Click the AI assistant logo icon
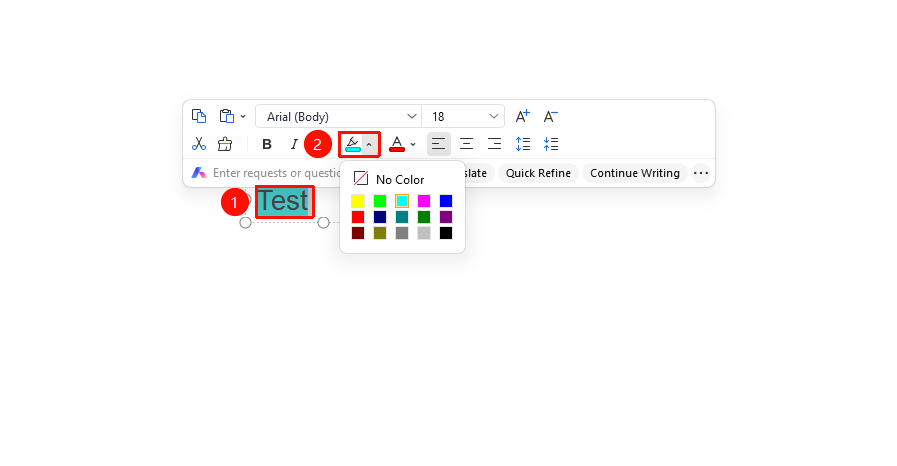Viewport: 897px width, 466px height. [199, 173]
